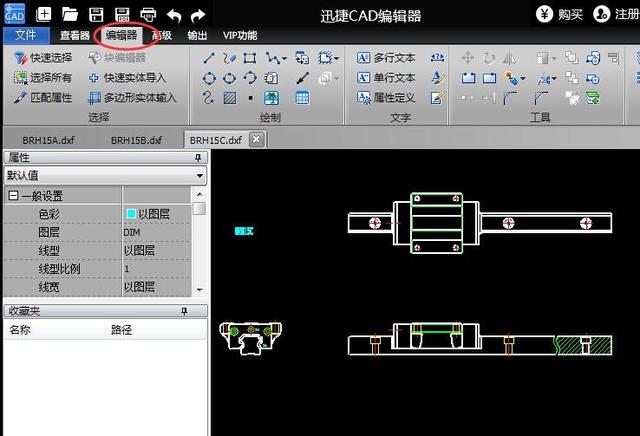Screen dimensions: 640x436
Task: Click the Save As icon
Action: [122, 15]
